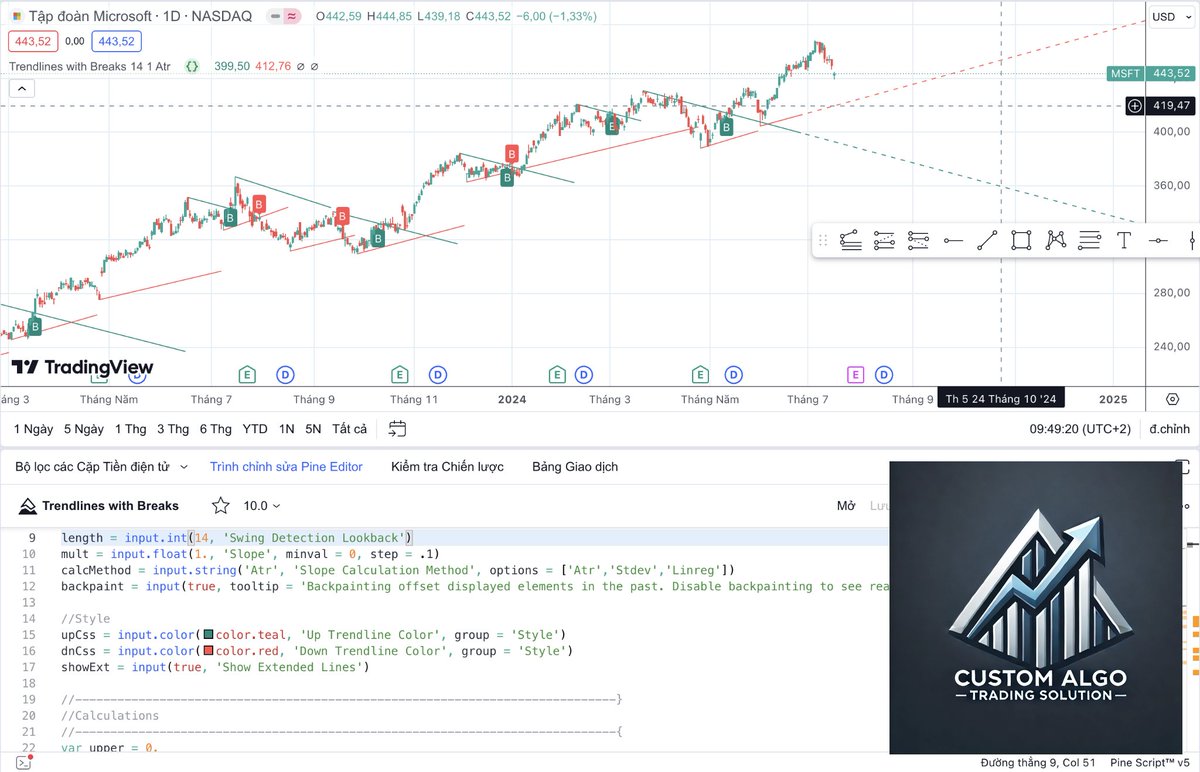Click the script icon next to Trendlines with Breaks
Screen dimensions: 1200x772
click(x=27, y=506)
